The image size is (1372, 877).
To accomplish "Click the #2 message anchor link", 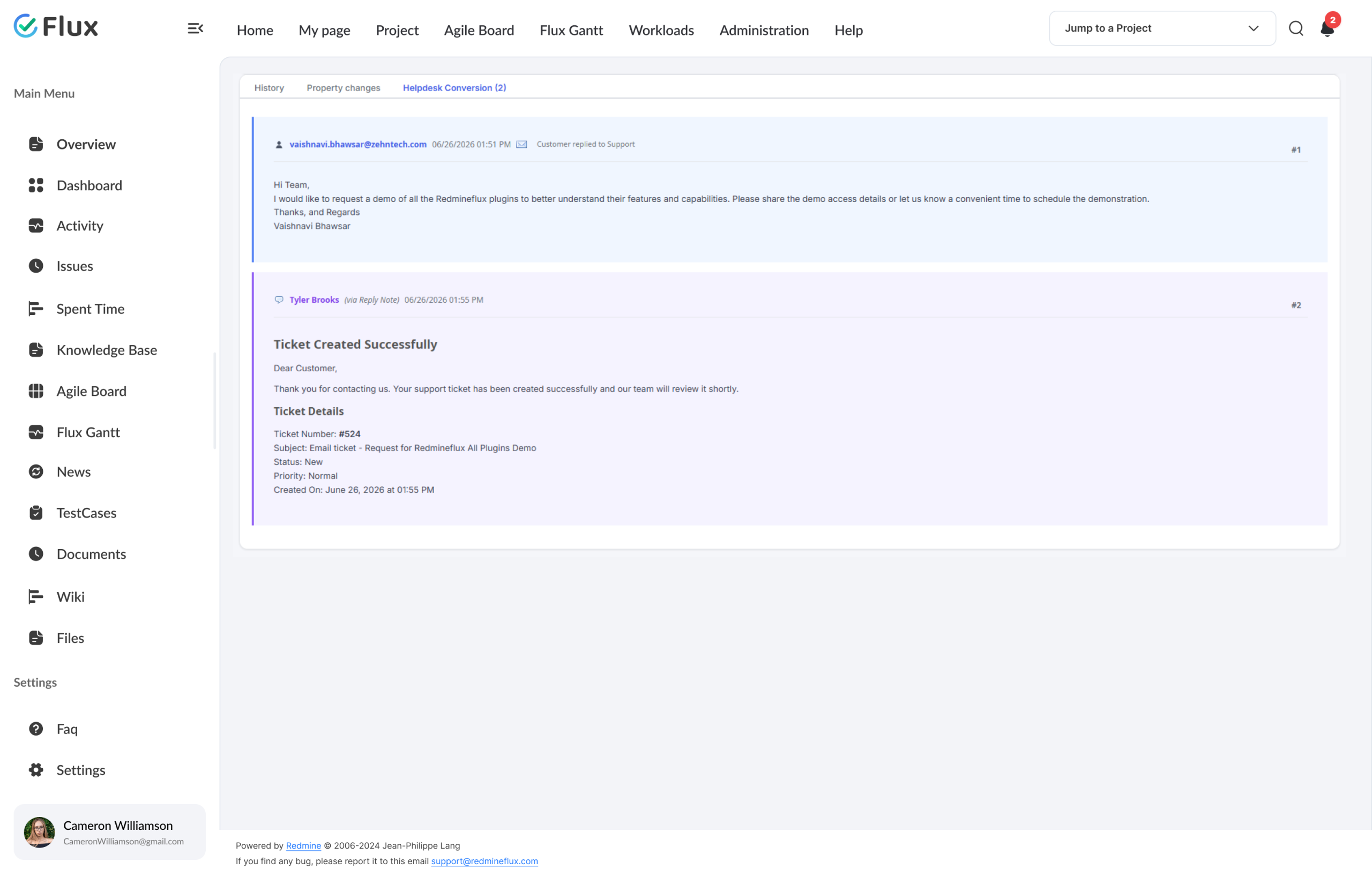I will click(1296, 305).
